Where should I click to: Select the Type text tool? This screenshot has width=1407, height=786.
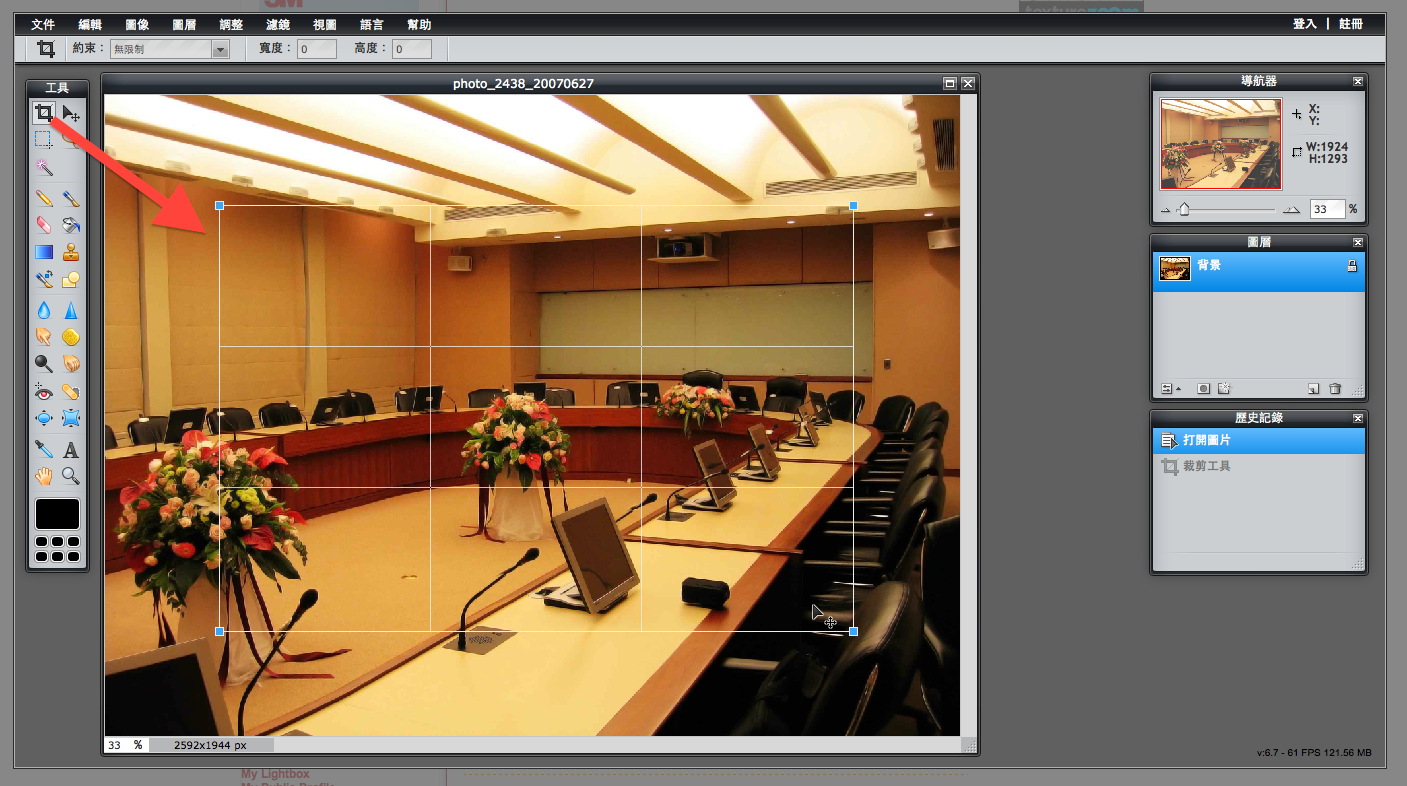71,449
